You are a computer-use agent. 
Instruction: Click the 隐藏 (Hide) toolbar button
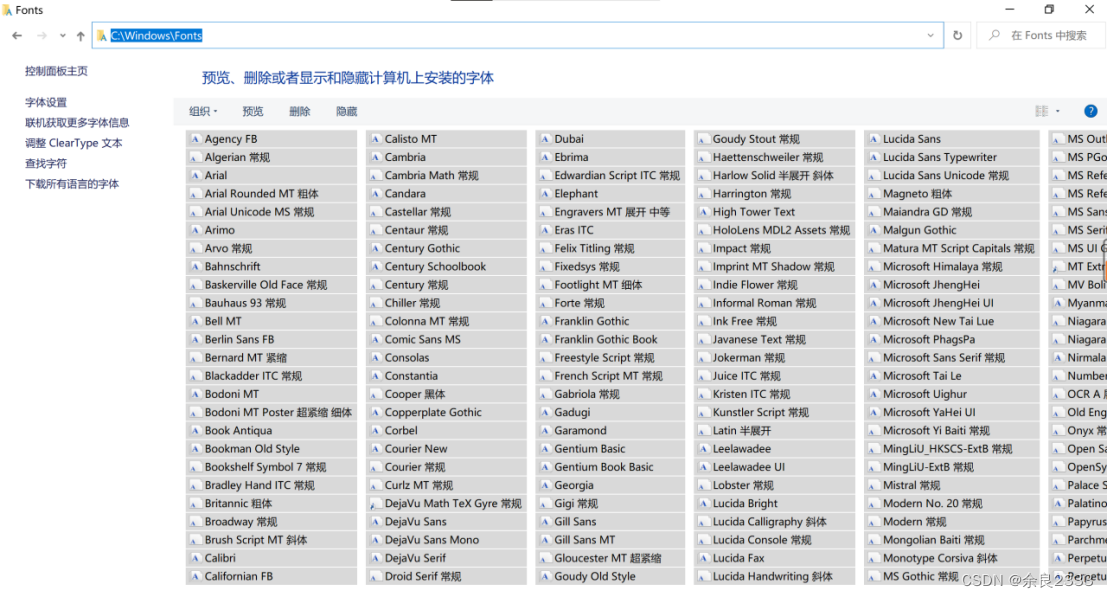(x=346, y=111)
